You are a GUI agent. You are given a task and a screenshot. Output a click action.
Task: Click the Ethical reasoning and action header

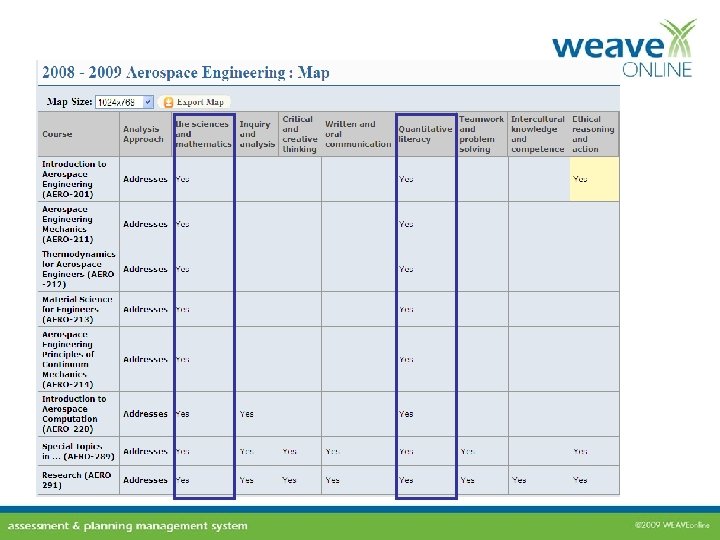pos(594,134)
